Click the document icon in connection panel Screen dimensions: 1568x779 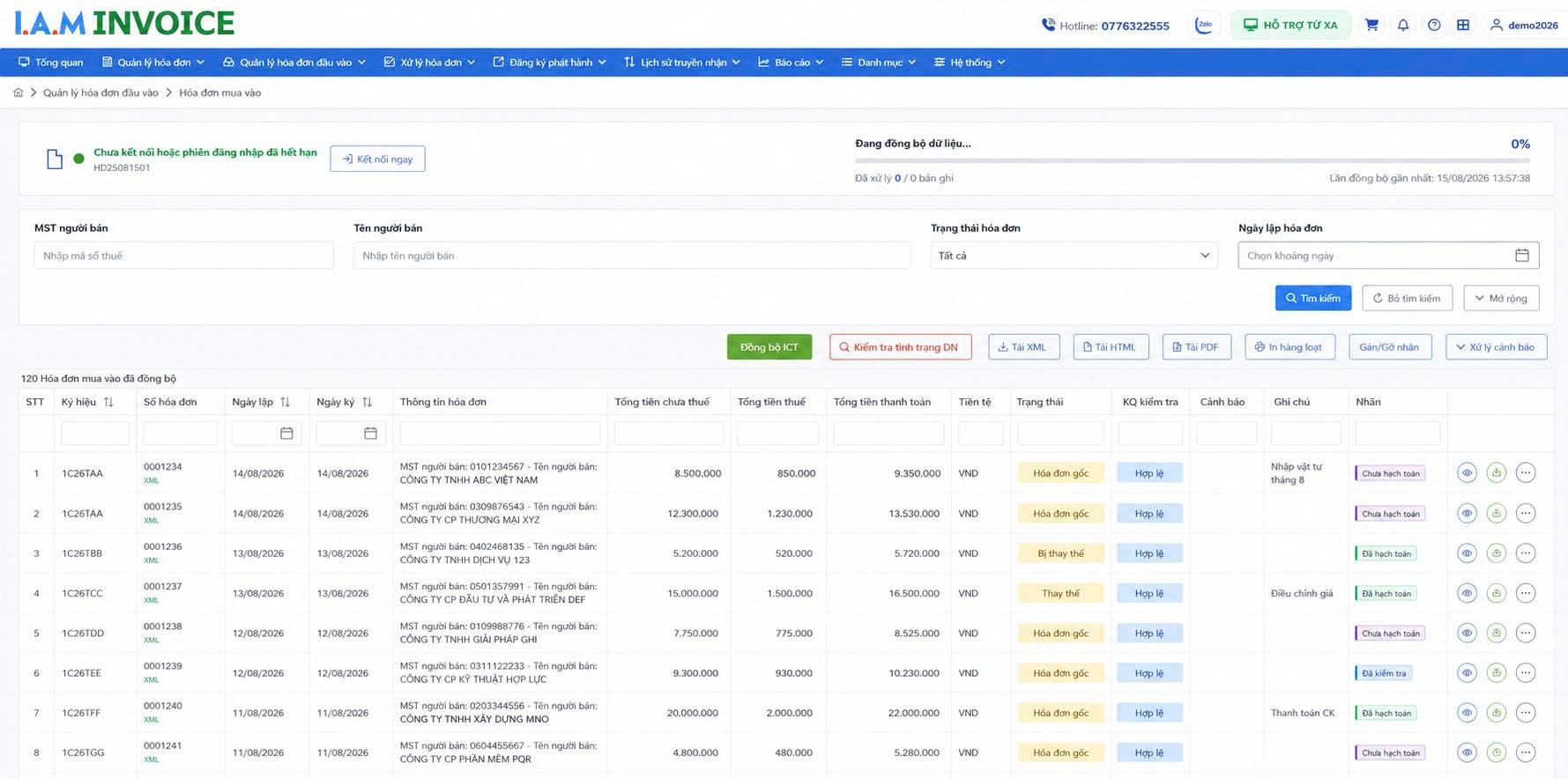pyautogui.click(x=55, y=160)
